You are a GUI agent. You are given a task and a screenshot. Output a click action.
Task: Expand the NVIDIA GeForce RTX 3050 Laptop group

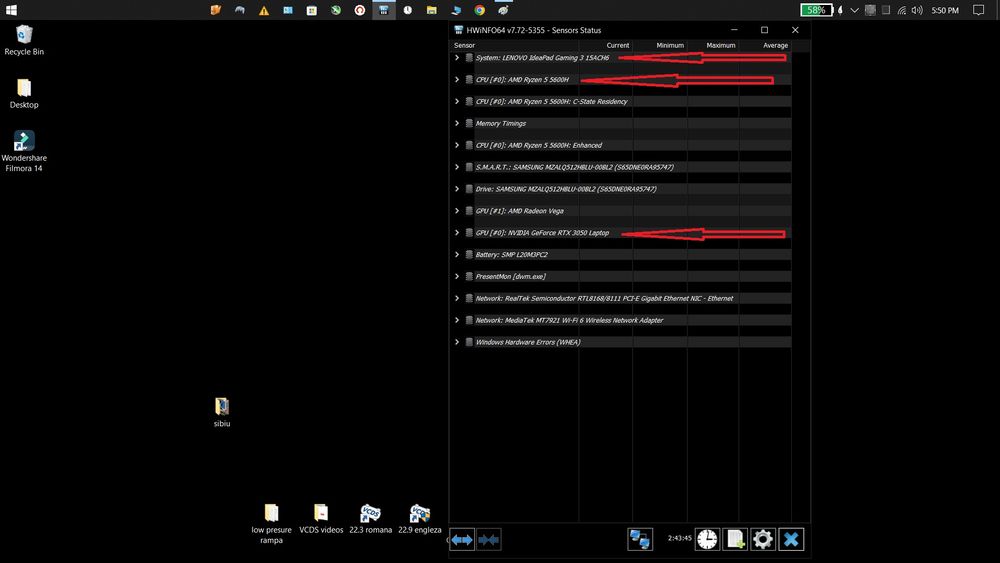pos(457,233)
